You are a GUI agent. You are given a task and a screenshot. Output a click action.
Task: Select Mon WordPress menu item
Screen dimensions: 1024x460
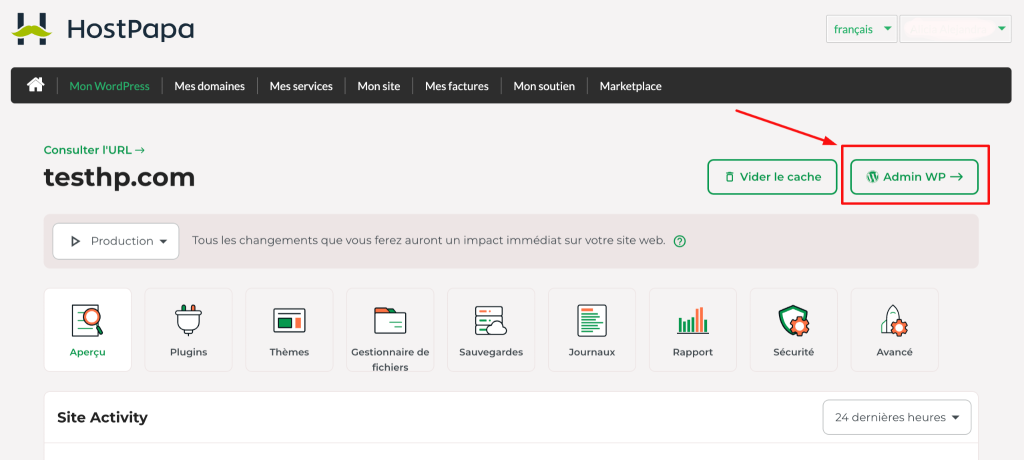[110, 86]
